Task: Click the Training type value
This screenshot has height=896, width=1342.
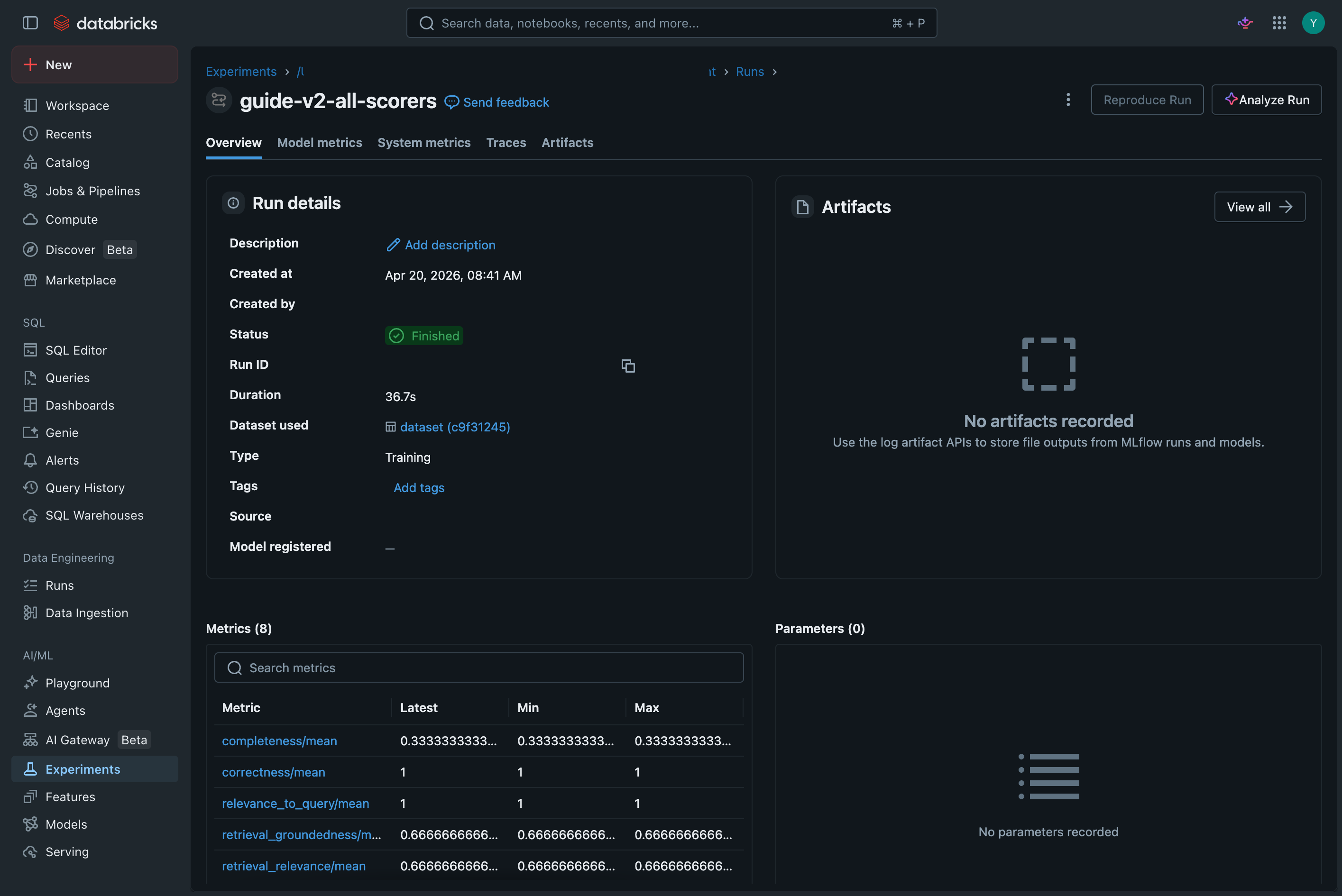Action: click(x=408, y=457)
